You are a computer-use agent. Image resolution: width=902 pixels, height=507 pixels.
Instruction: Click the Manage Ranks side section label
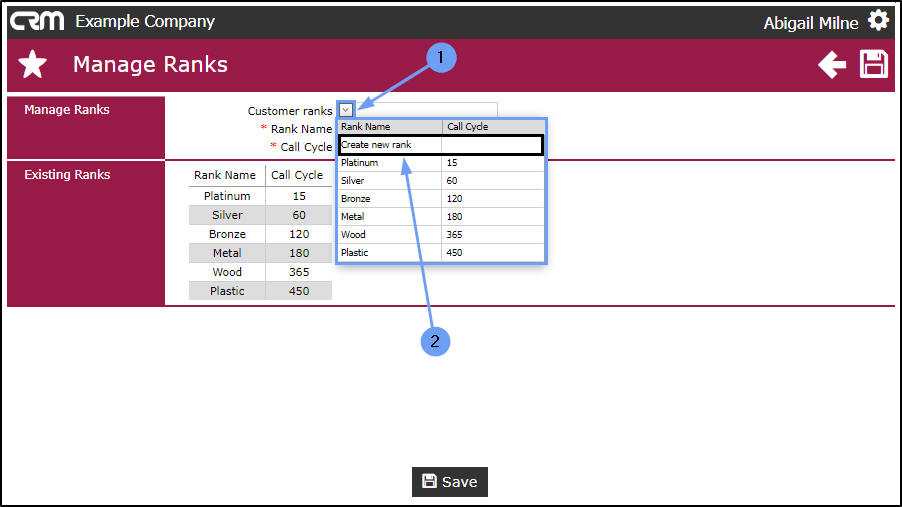tap(67, 109)
